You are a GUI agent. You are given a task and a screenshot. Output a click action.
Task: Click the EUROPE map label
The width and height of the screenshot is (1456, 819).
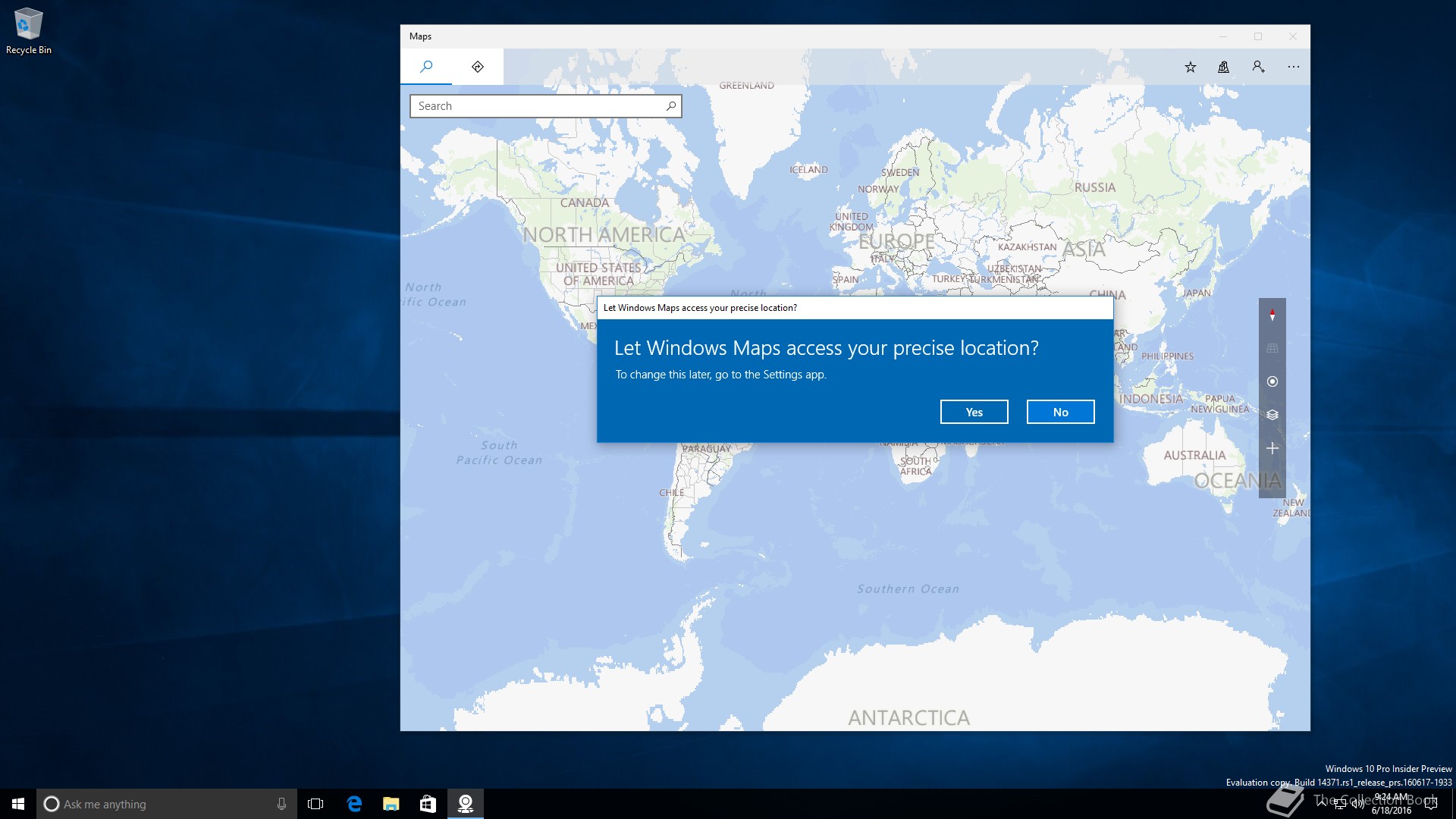pyautogui.click(x=896, y=241)
